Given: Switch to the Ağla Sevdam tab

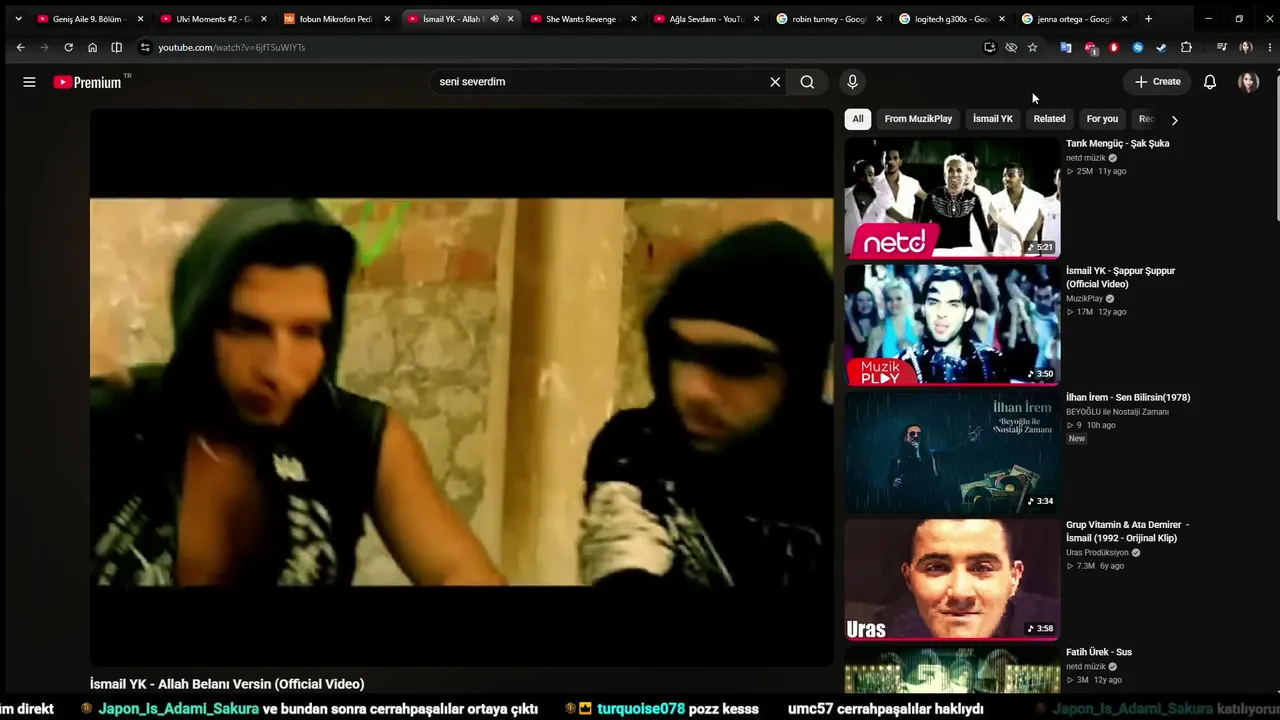Looking at the screenshot, I should [x=706, y=19].
